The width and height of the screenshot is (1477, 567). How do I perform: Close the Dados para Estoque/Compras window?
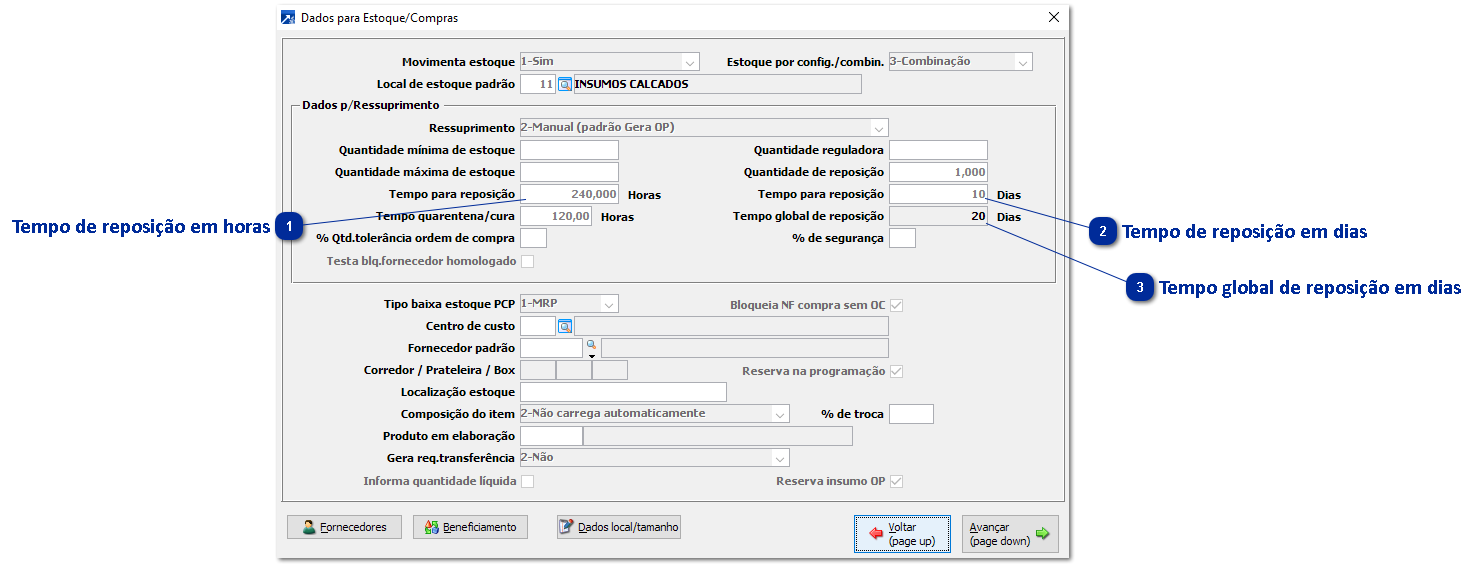[1053, 17]
